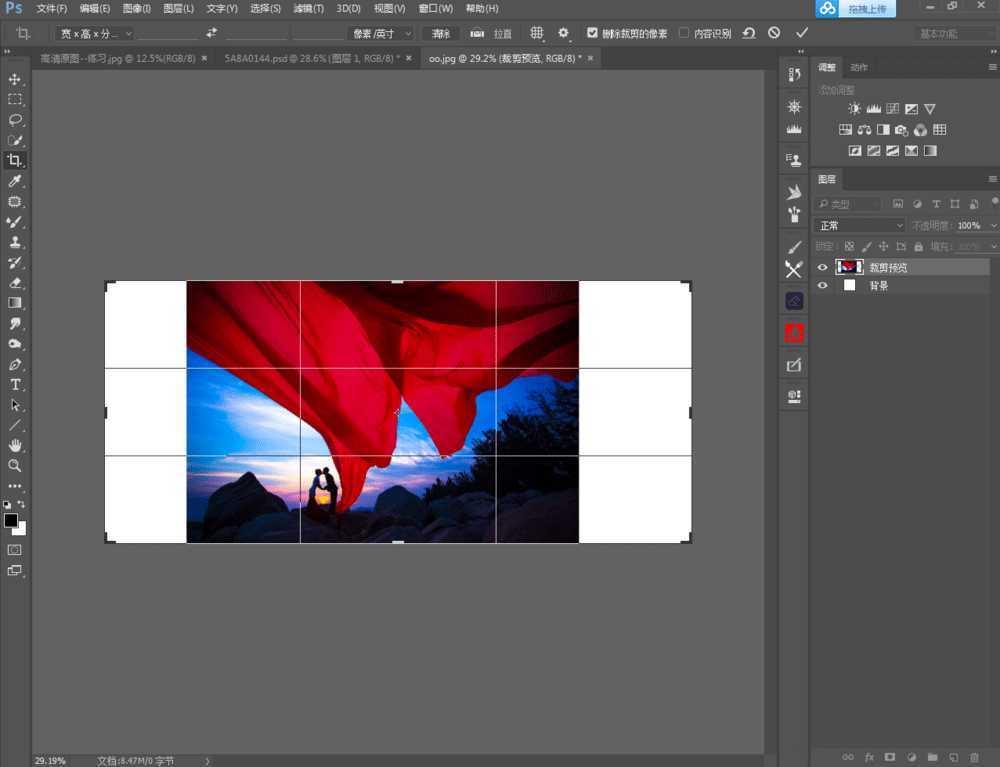Screen dimensions: 1000x767
Task: Activate the Eyedropper tool
Action: tap(15, 181)
